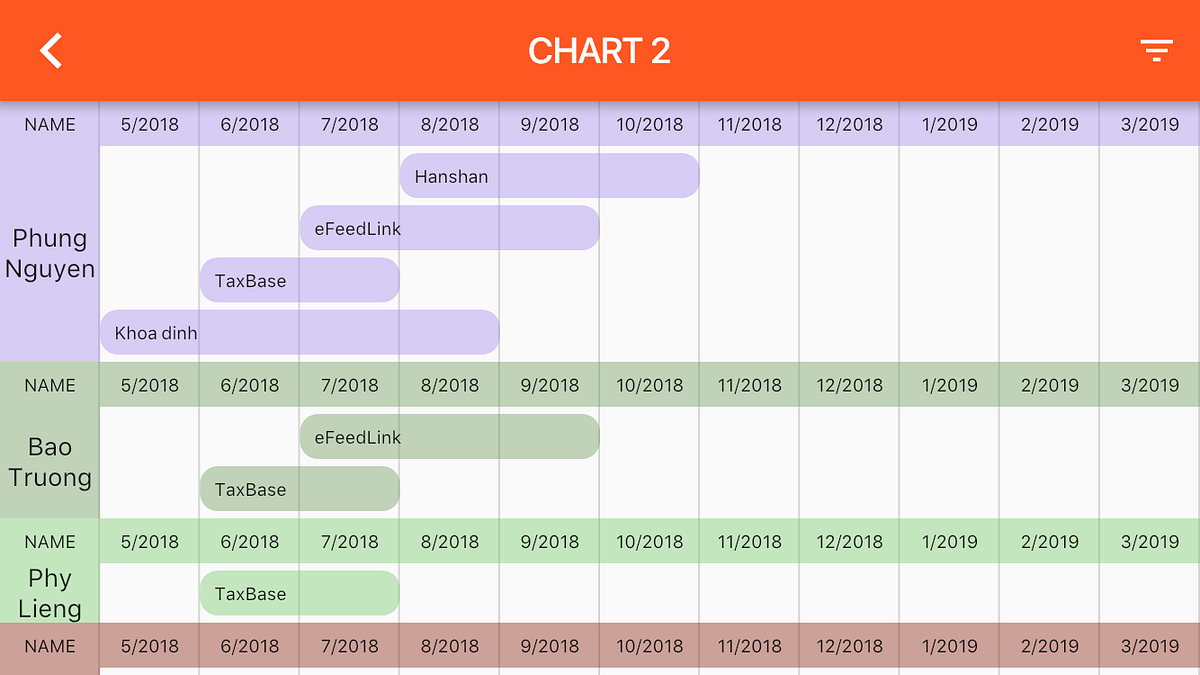Select the NAME header in the red bottom row
Screen dimensions: 1200x675
tap(49, 646)
